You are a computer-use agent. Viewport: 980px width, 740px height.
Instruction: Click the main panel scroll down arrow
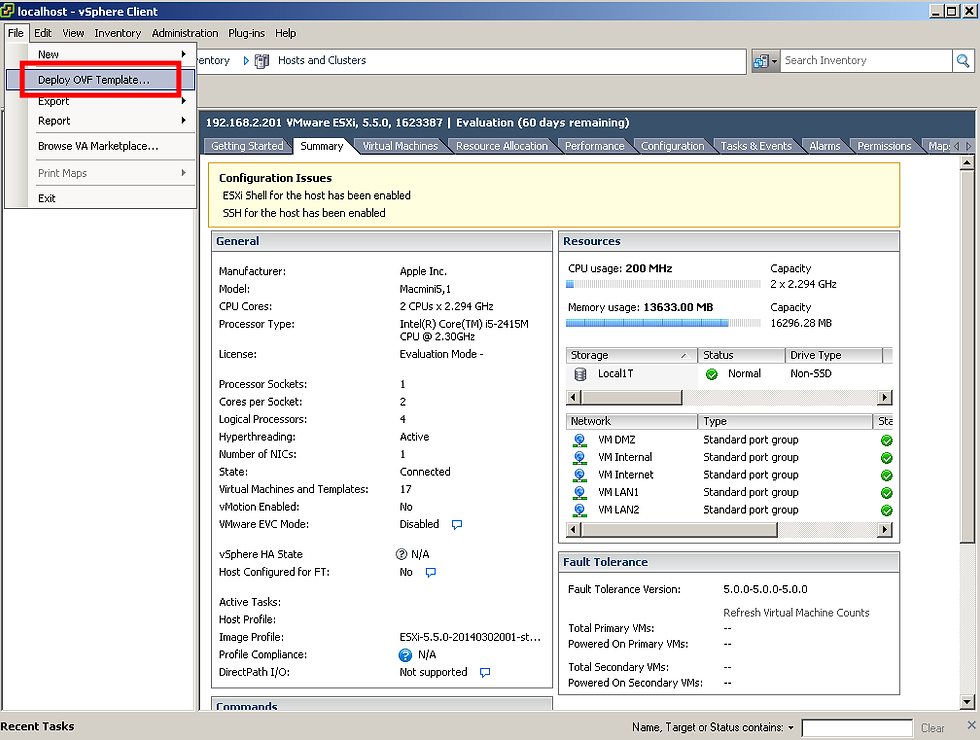click(967, 702)
